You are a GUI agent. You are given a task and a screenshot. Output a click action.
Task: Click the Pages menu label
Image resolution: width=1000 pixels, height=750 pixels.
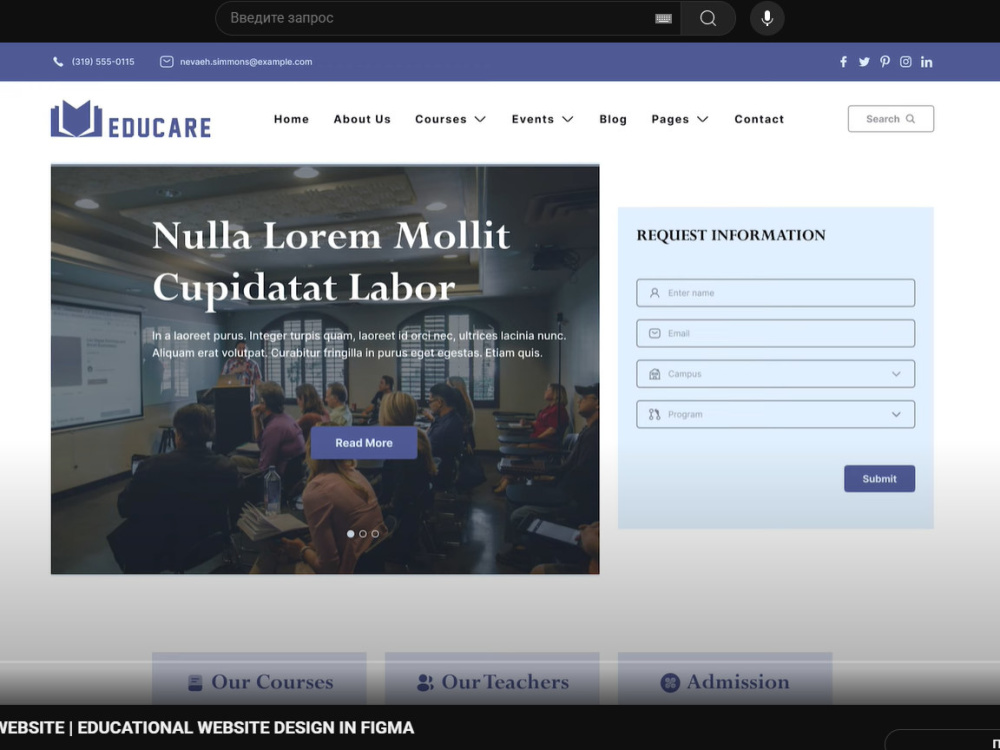(670, 119)
